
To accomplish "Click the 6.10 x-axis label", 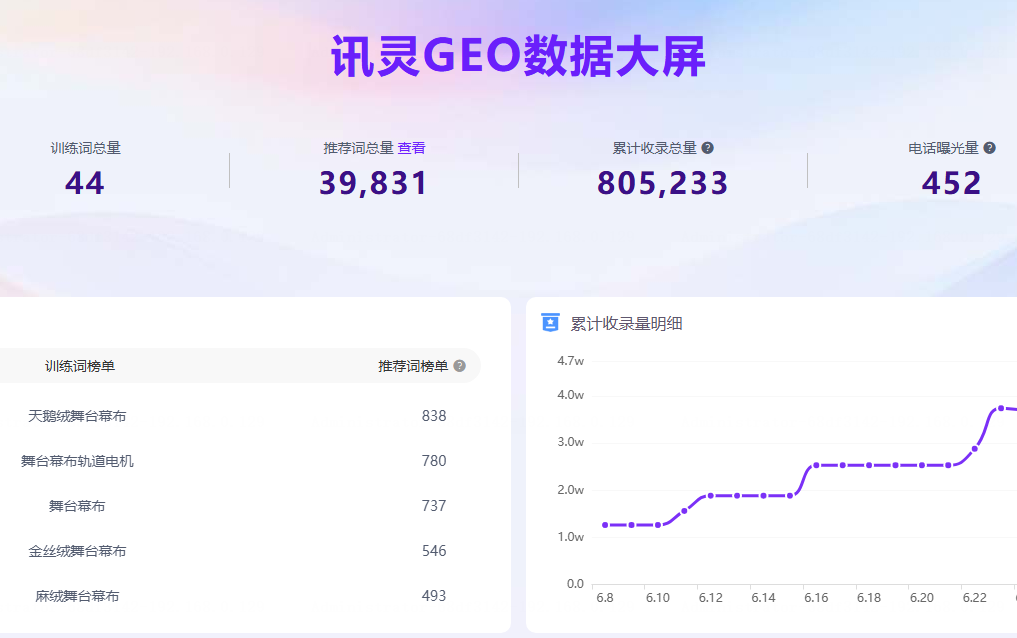I will click(658, 598).
